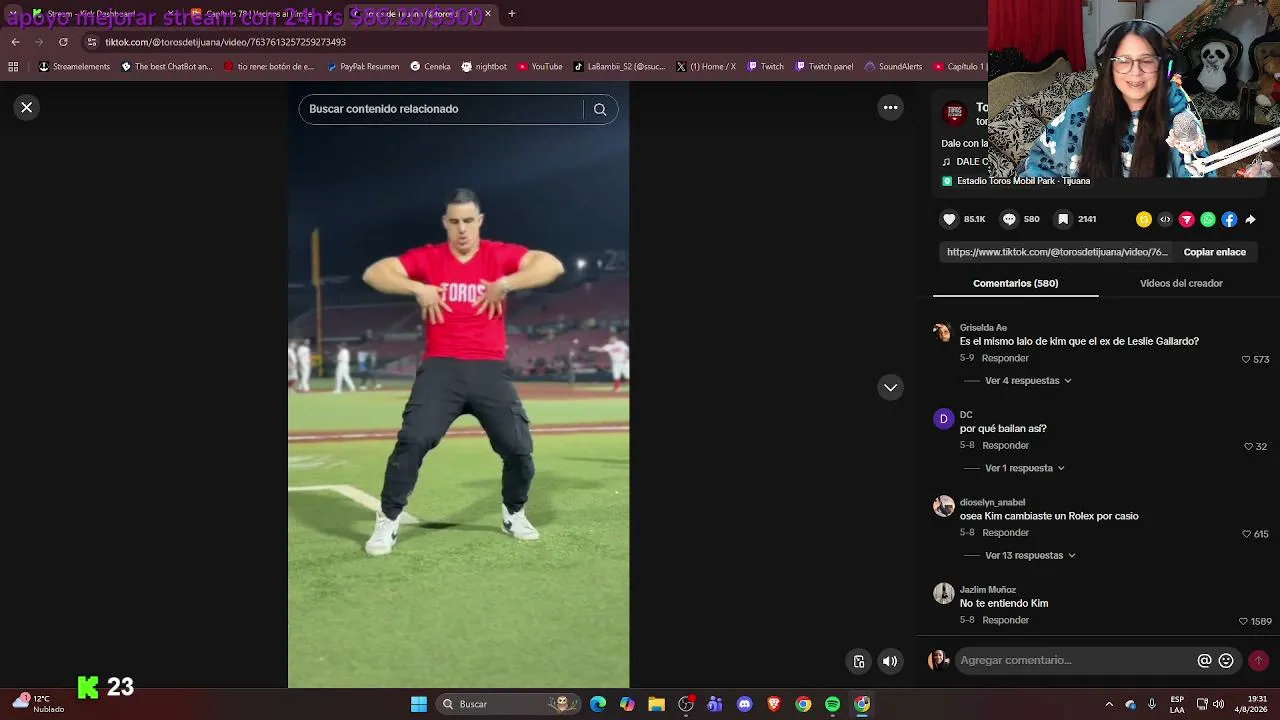Open the emoji picker in comment box

pyautogui.click(x=1226, y=660)
